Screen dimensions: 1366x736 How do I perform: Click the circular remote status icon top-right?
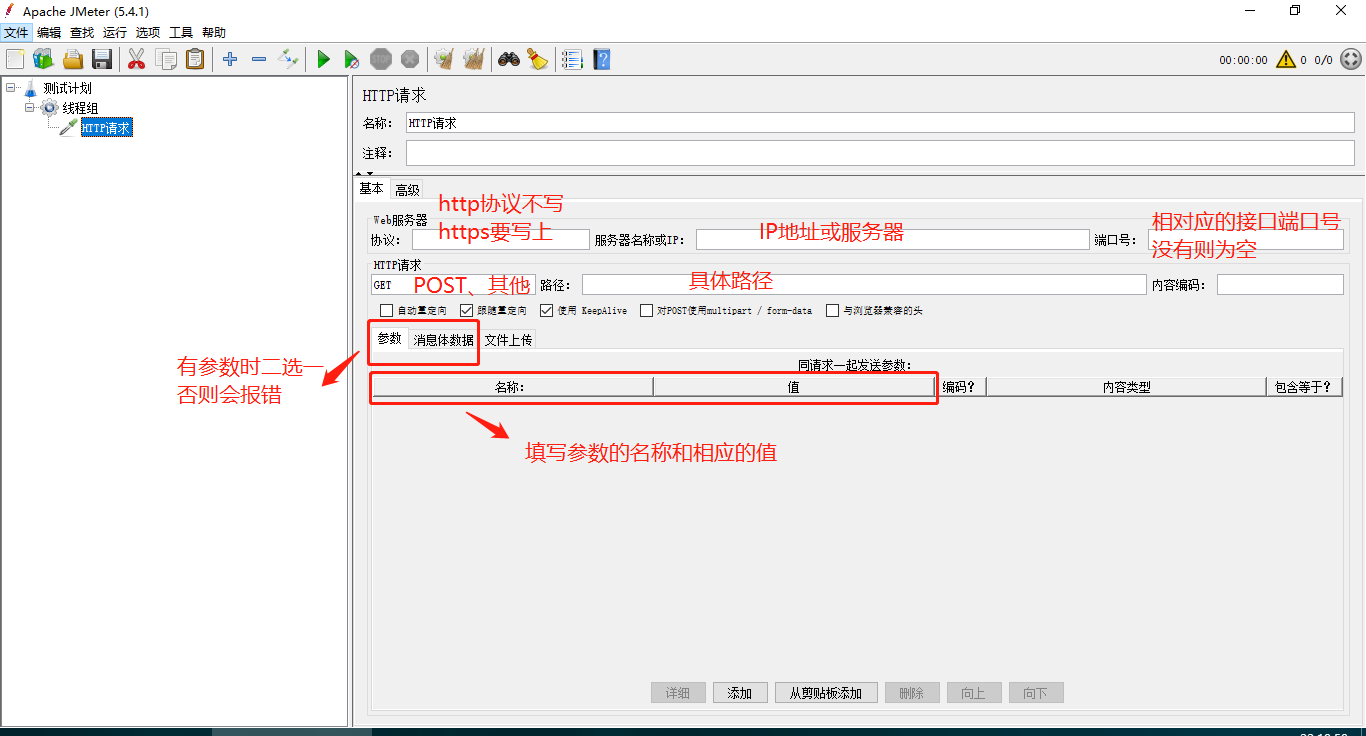pos(1350,59)
